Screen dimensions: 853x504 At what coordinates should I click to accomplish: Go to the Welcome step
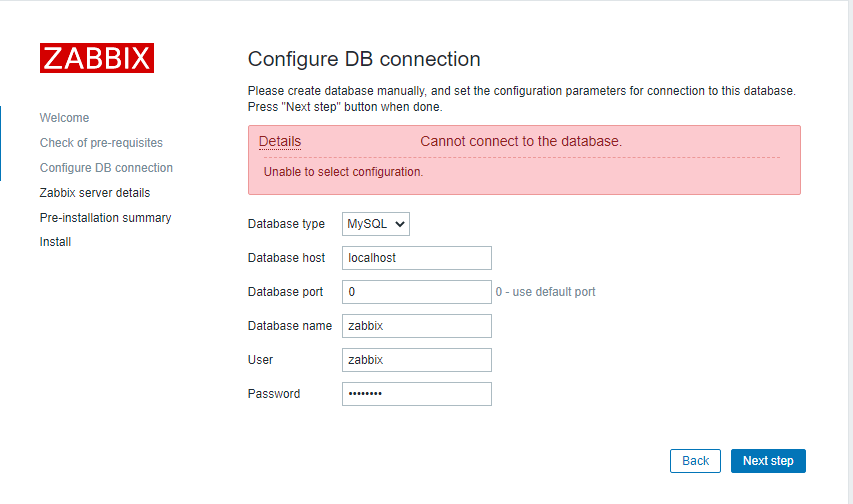click(x=64, y=118)
